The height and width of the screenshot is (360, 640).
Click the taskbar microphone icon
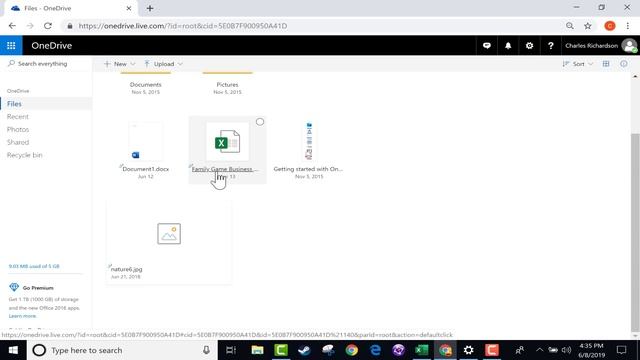tap(207, 350)
